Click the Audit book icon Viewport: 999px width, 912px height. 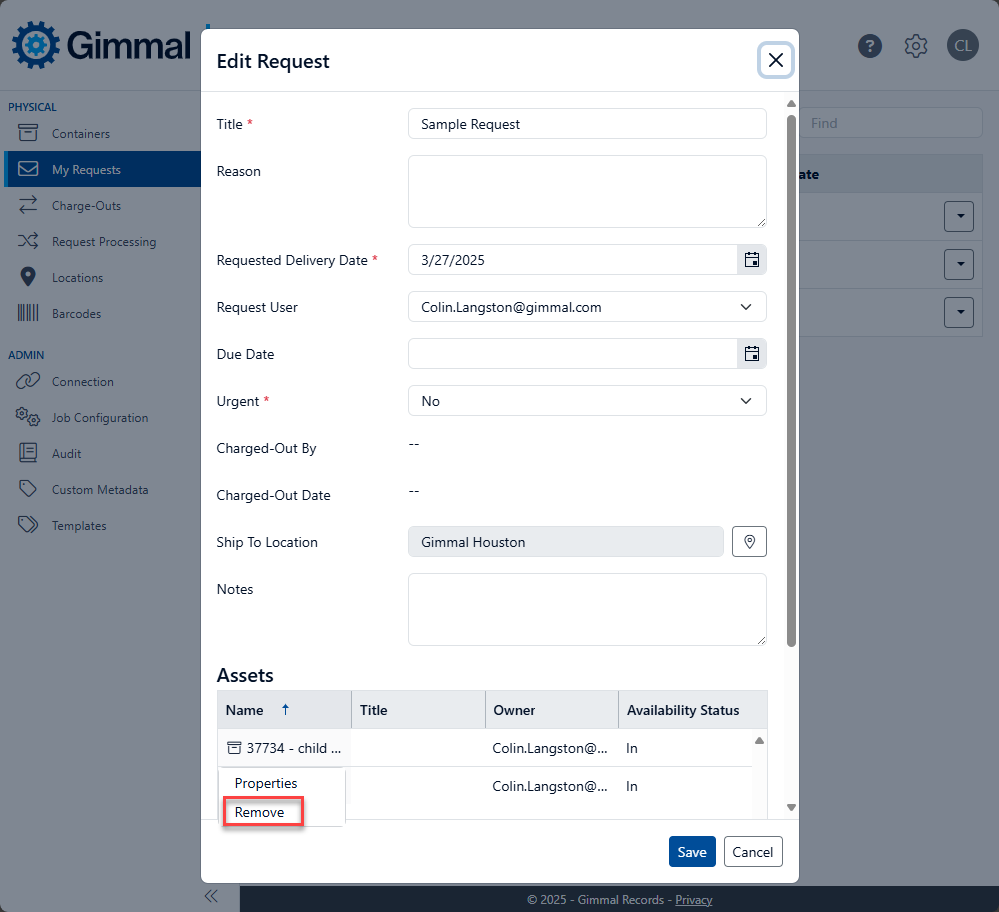27,452
